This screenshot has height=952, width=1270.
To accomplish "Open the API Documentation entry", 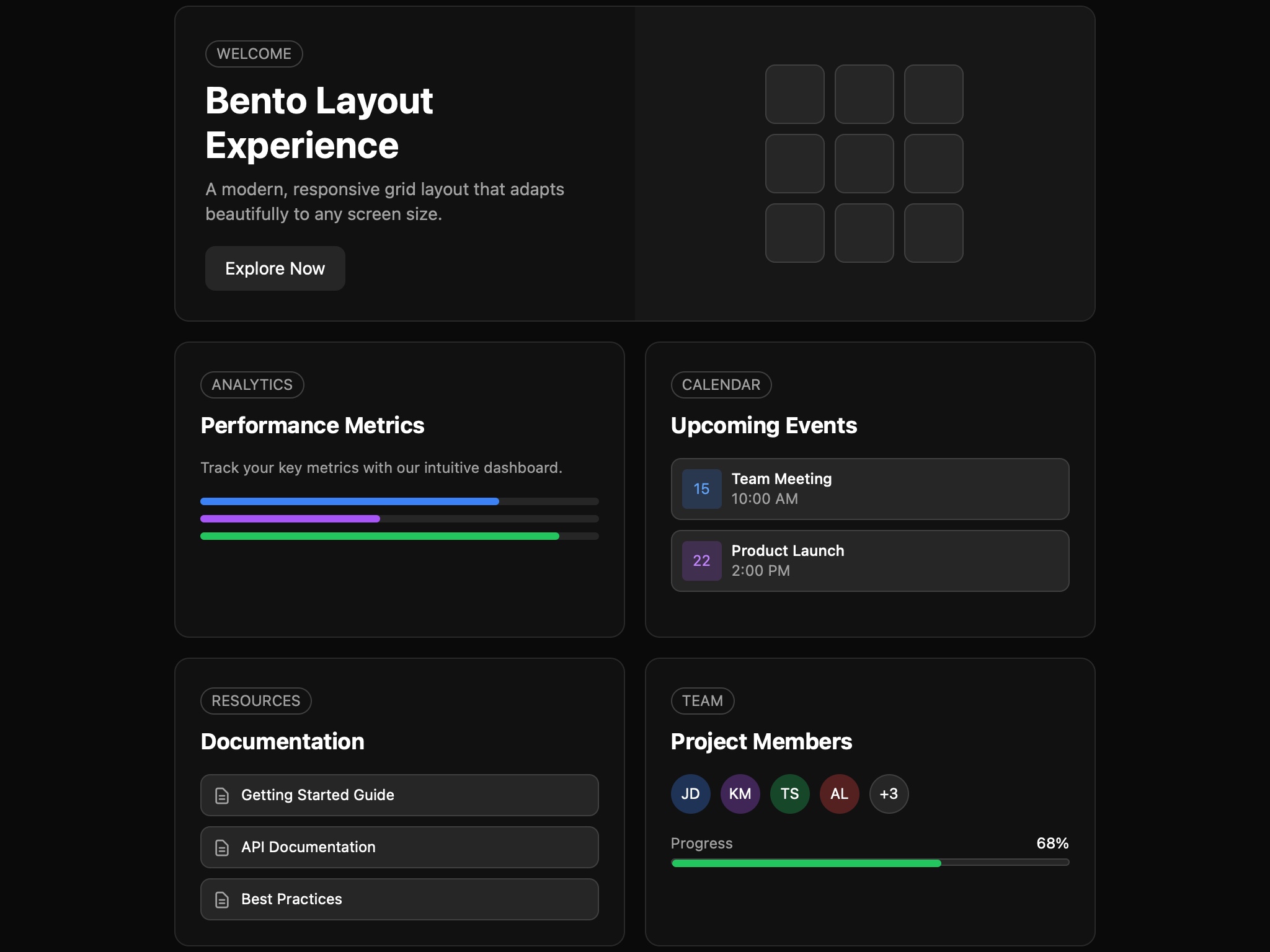I will tap(399, 847).
